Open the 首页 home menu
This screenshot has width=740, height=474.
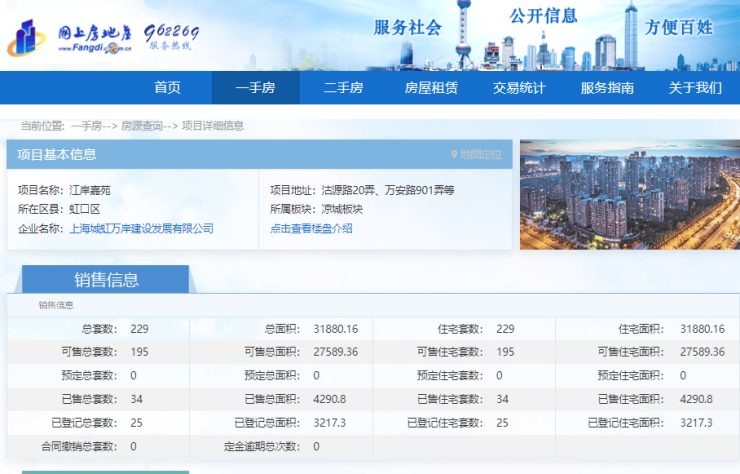167,88
